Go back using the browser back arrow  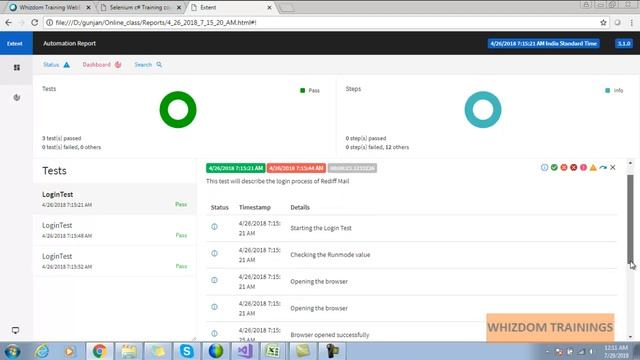coord(8,22)
